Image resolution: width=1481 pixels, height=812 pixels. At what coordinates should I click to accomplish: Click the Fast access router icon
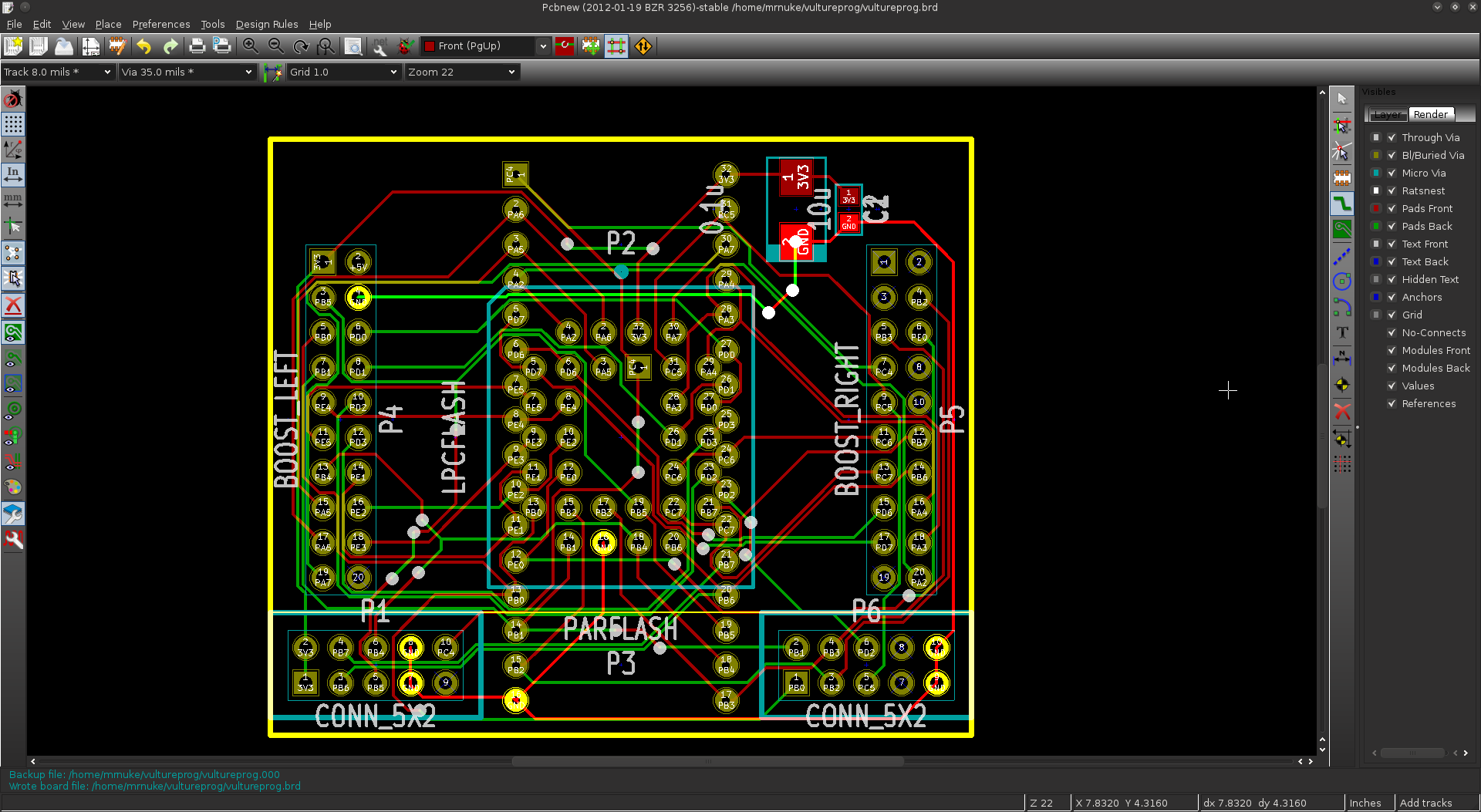pos(643,46)
